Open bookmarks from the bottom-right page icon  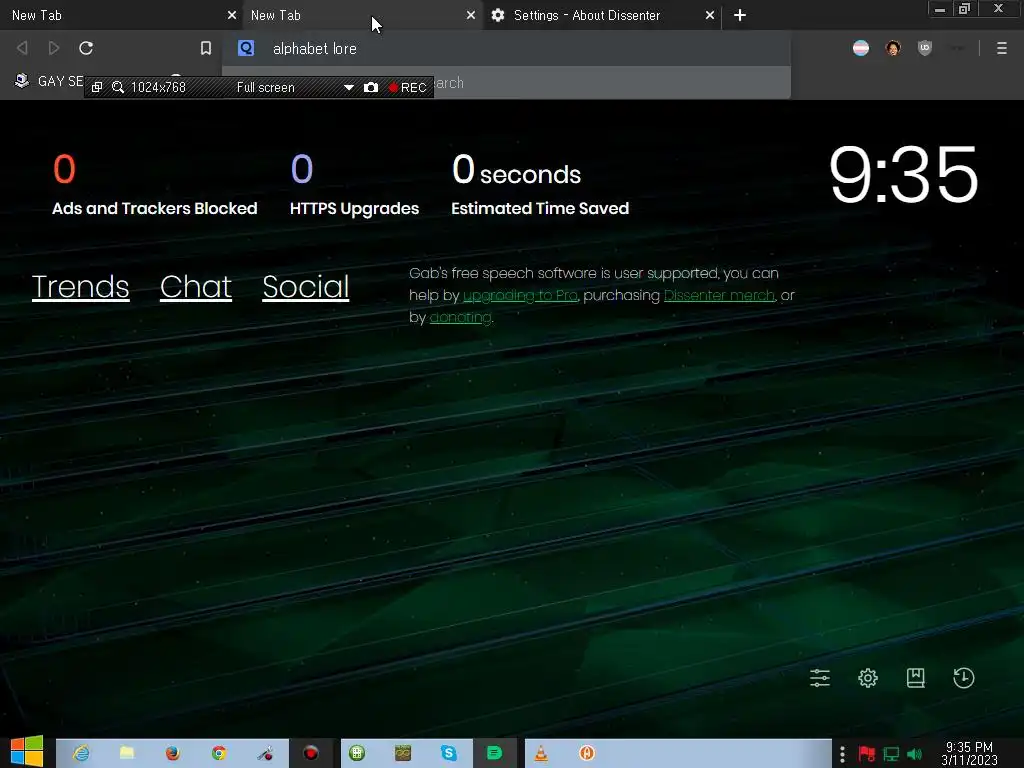point(916,678)
